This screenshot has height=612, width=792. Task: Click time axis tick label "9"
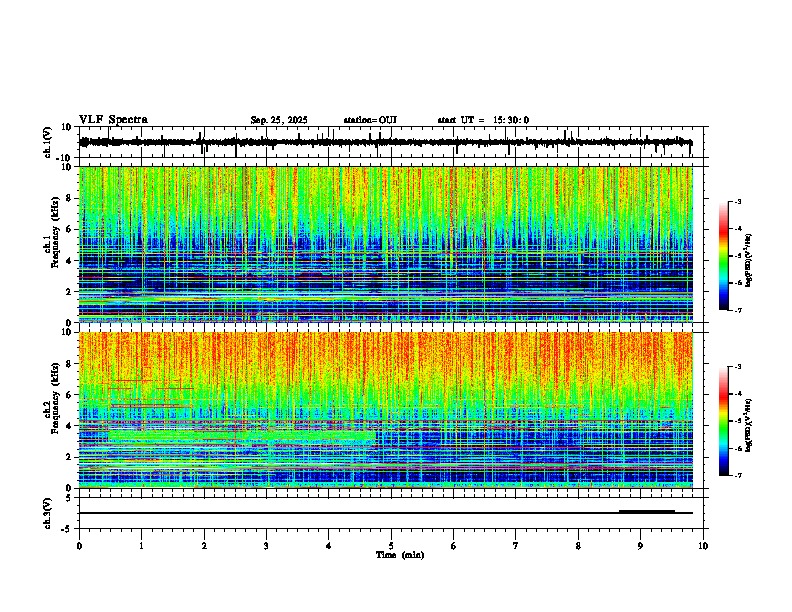640,546
